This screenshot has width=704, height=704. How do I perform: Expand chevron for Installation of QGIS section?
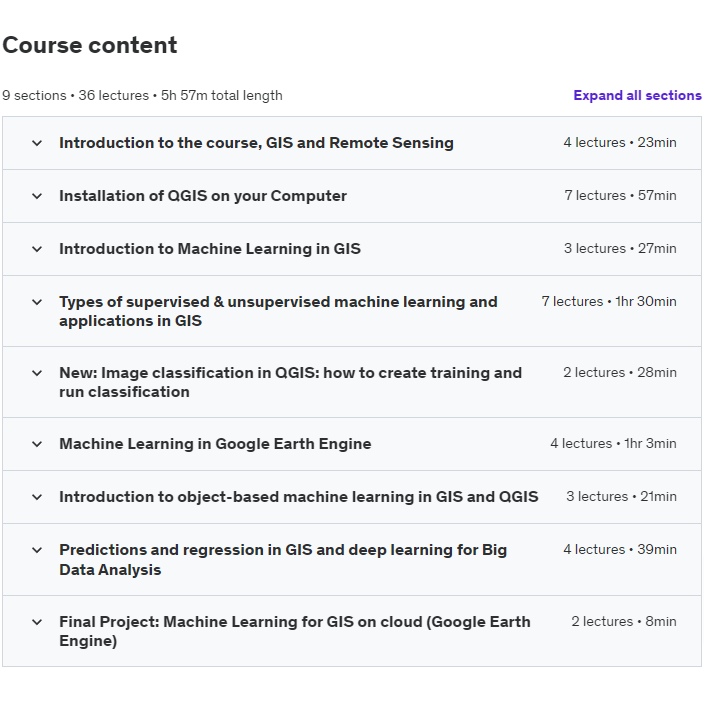point(37,196)
